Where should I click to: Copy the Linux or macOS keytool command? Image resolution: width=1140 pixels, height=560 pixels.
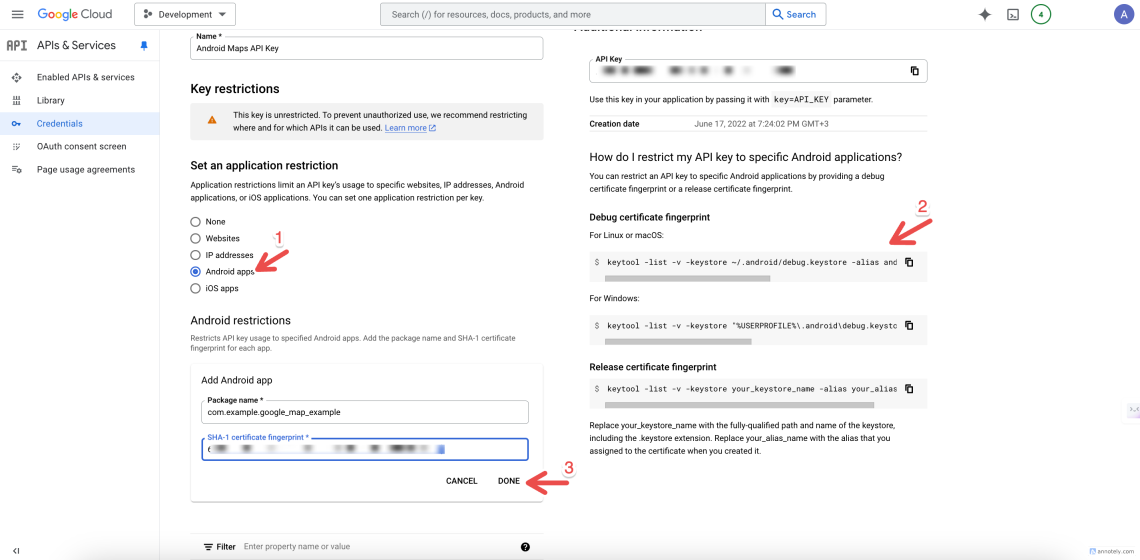point(909,262)
